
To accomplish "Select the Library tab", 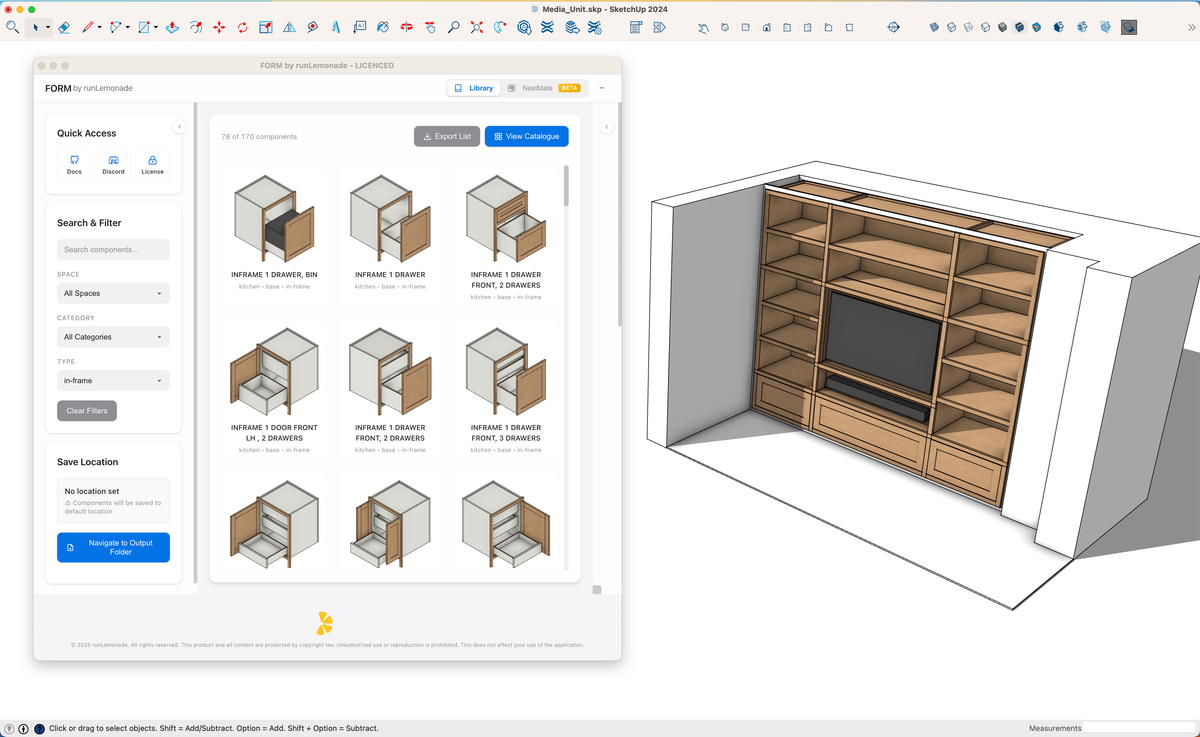I will [472, 87].
